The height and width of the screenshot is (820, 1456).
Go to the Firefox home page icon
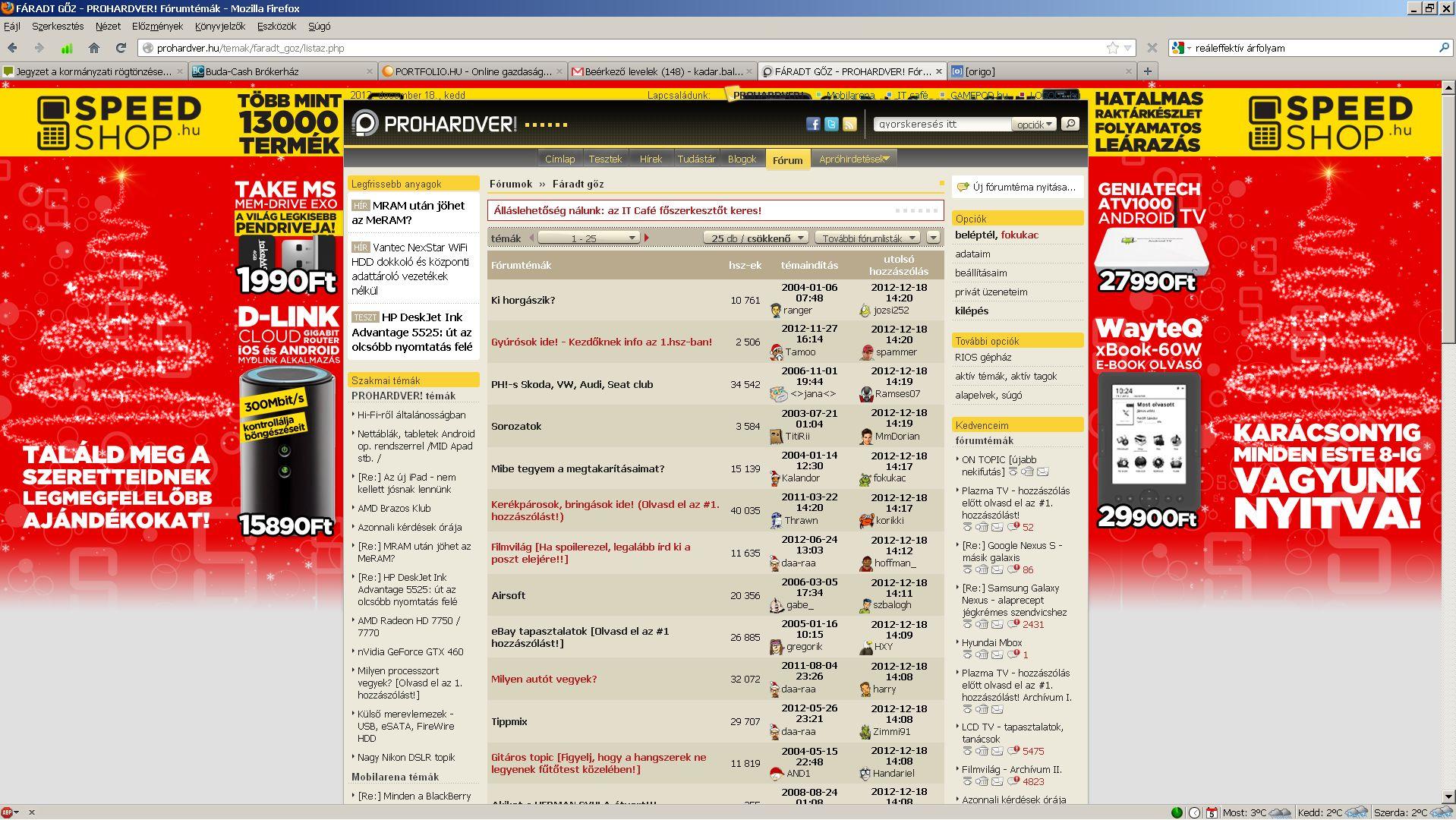pos(94,48)
